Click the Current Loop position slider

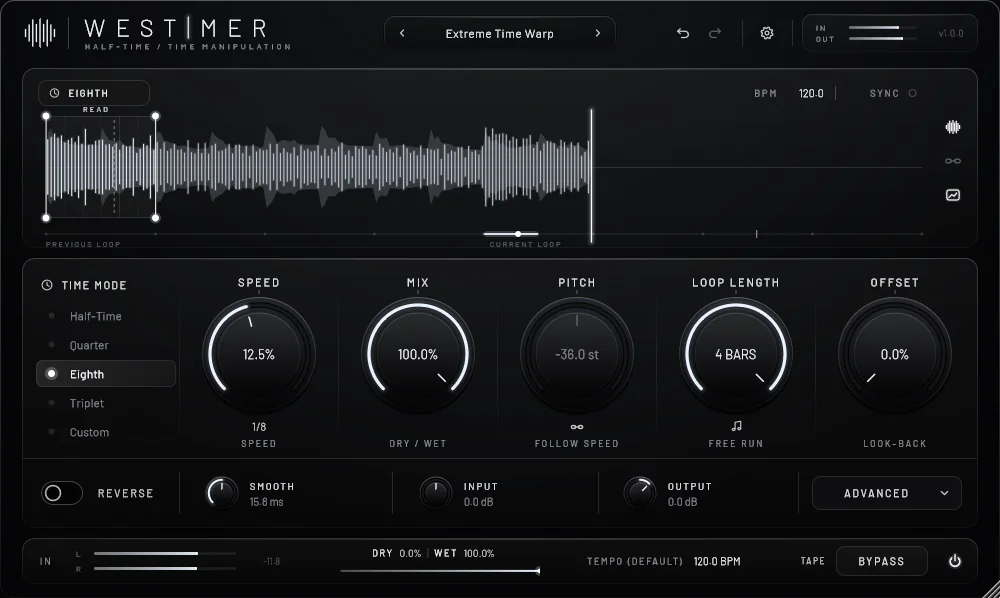(511, 234)
